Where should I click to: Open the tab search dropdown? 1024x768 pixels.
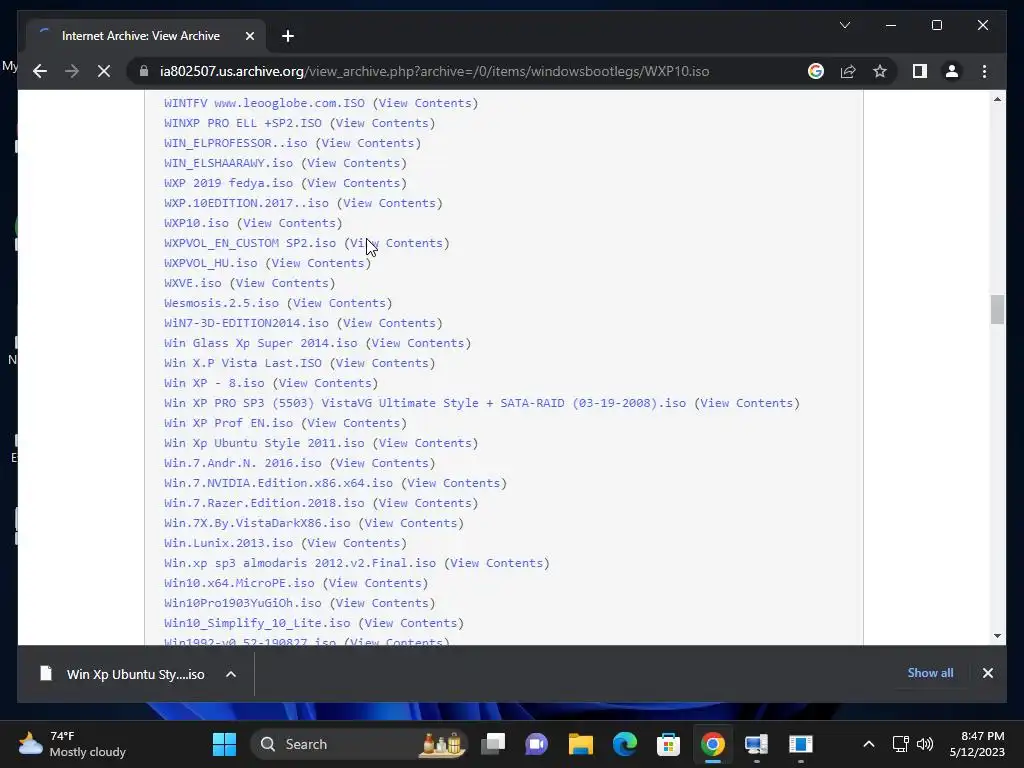click(844, 25)
